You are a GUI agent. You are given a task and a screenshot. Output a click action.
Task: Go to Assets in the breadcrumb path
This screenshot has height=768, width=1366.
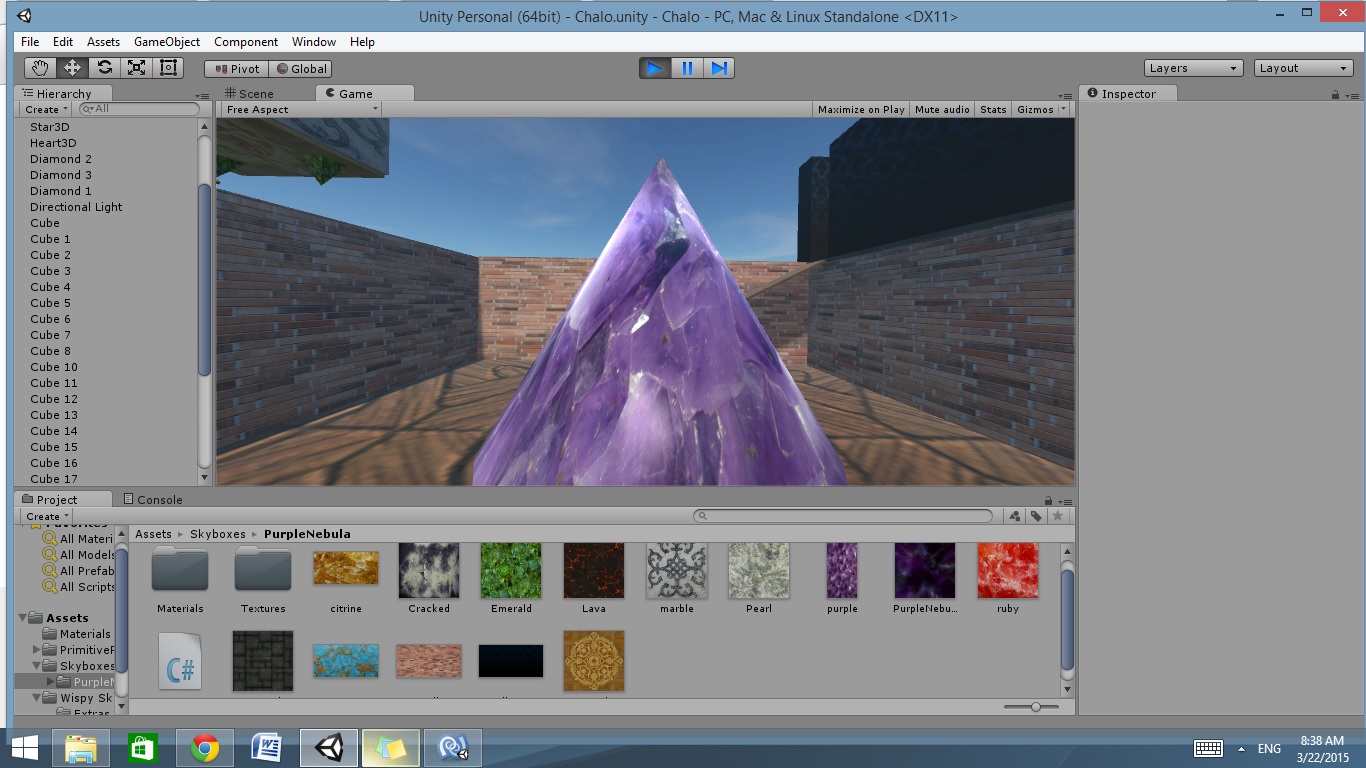click(154, 534)
